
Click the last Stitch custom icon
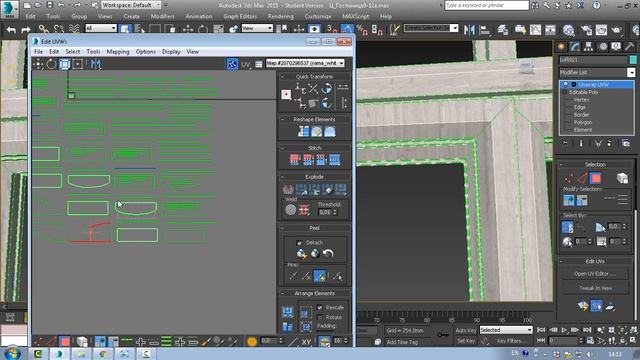(x=334, y=160)
